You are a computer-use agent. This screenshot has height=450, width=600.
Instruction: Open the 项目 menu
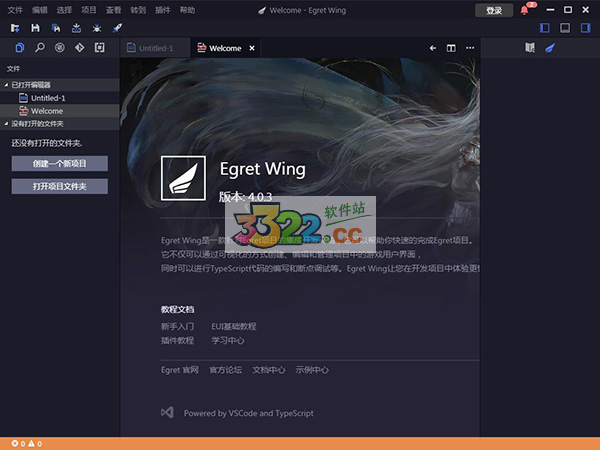(x=89, y=10)
